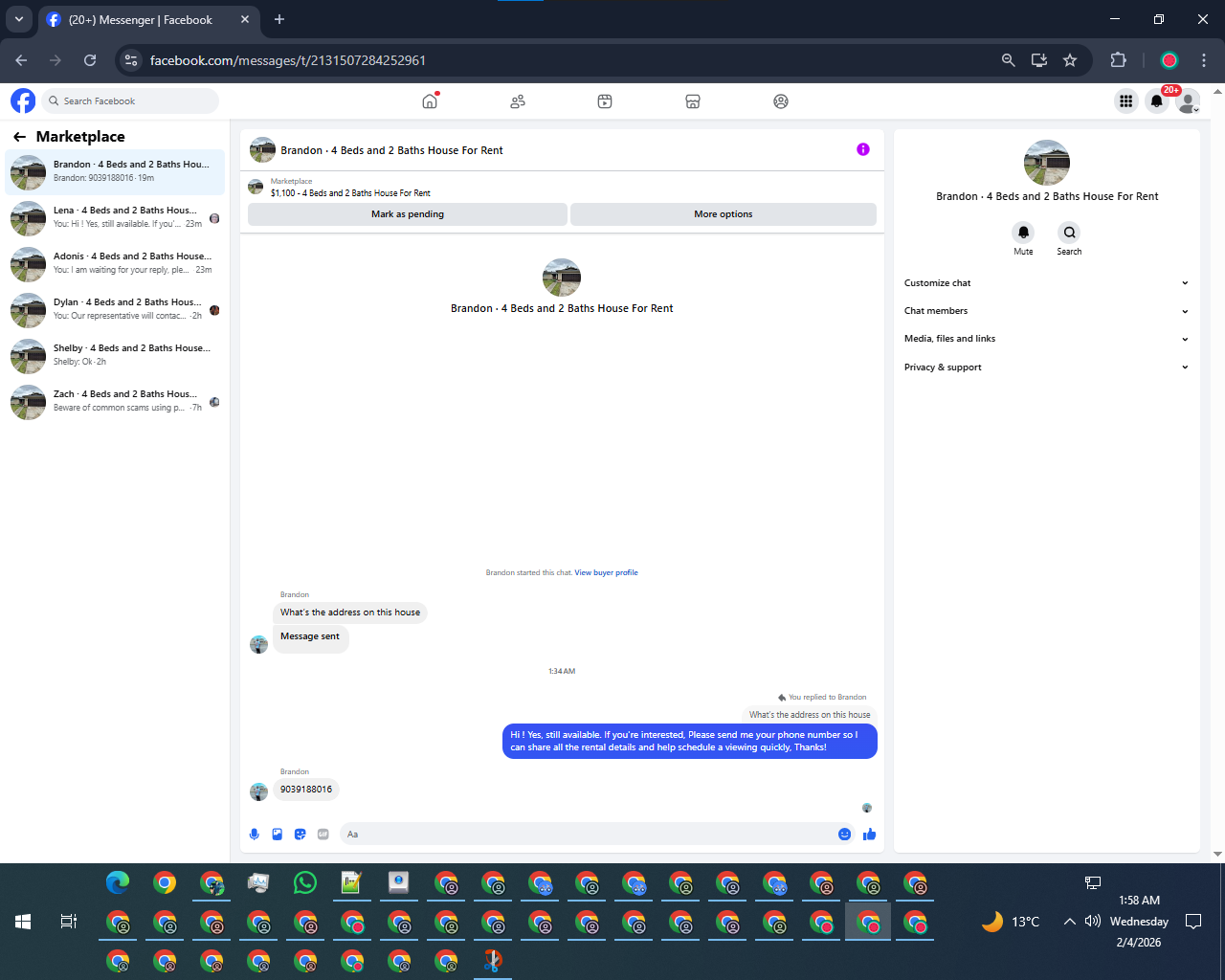Bookmark this page with the star icon
This screenshot has width=1225, height=980.
pyautogui.click(x=1070, y=60)
